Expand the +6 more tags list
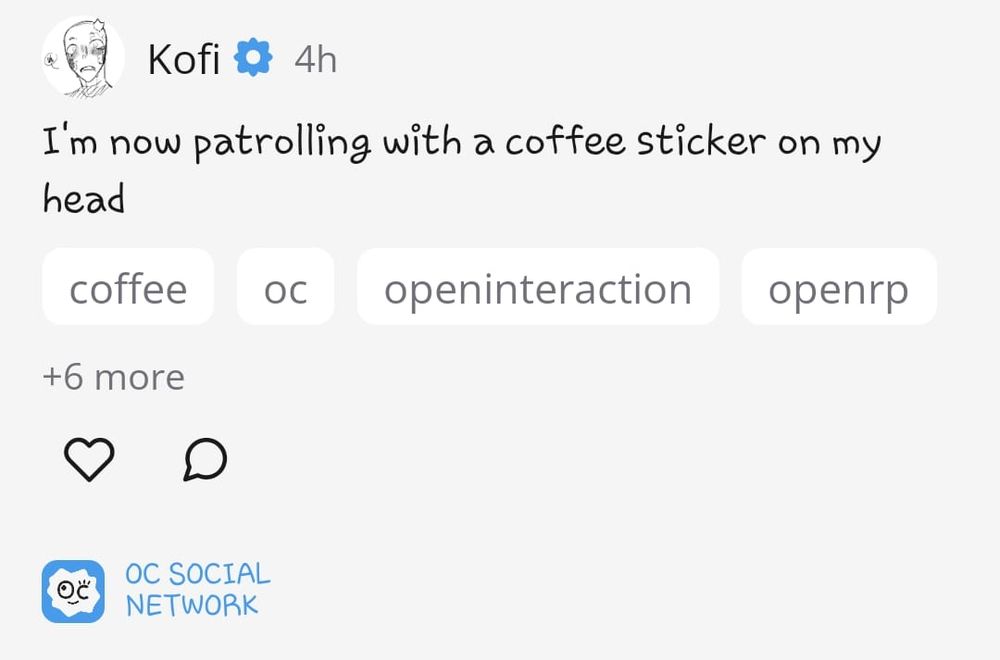This screenshot has height=660, width=1000. tap(114, 377)
